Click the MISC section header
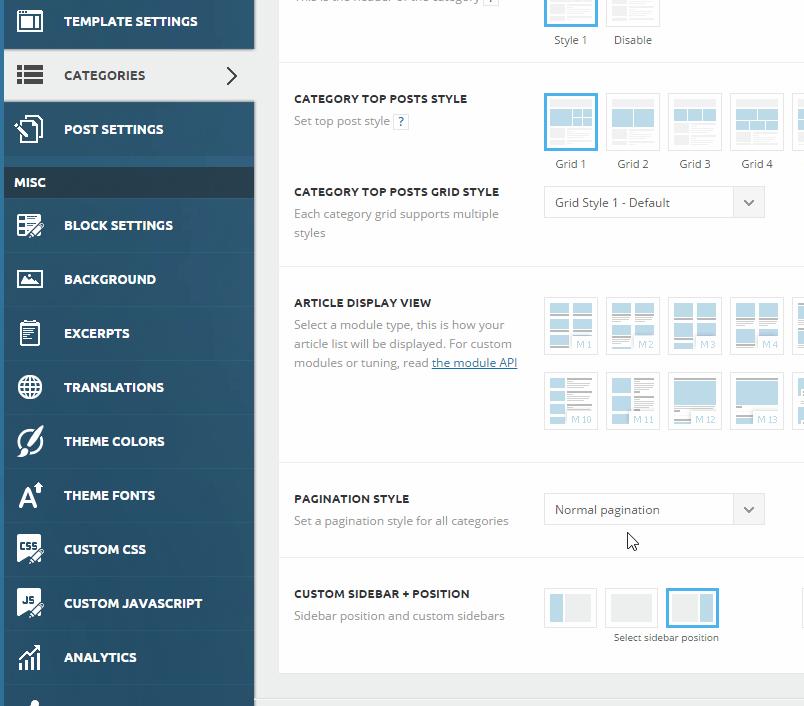 [129, 183]
